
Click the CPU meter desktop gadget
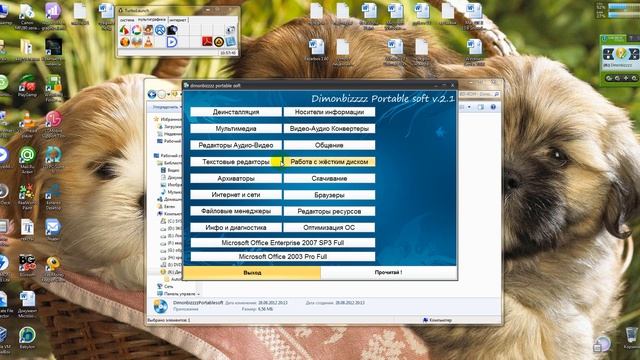618,10
